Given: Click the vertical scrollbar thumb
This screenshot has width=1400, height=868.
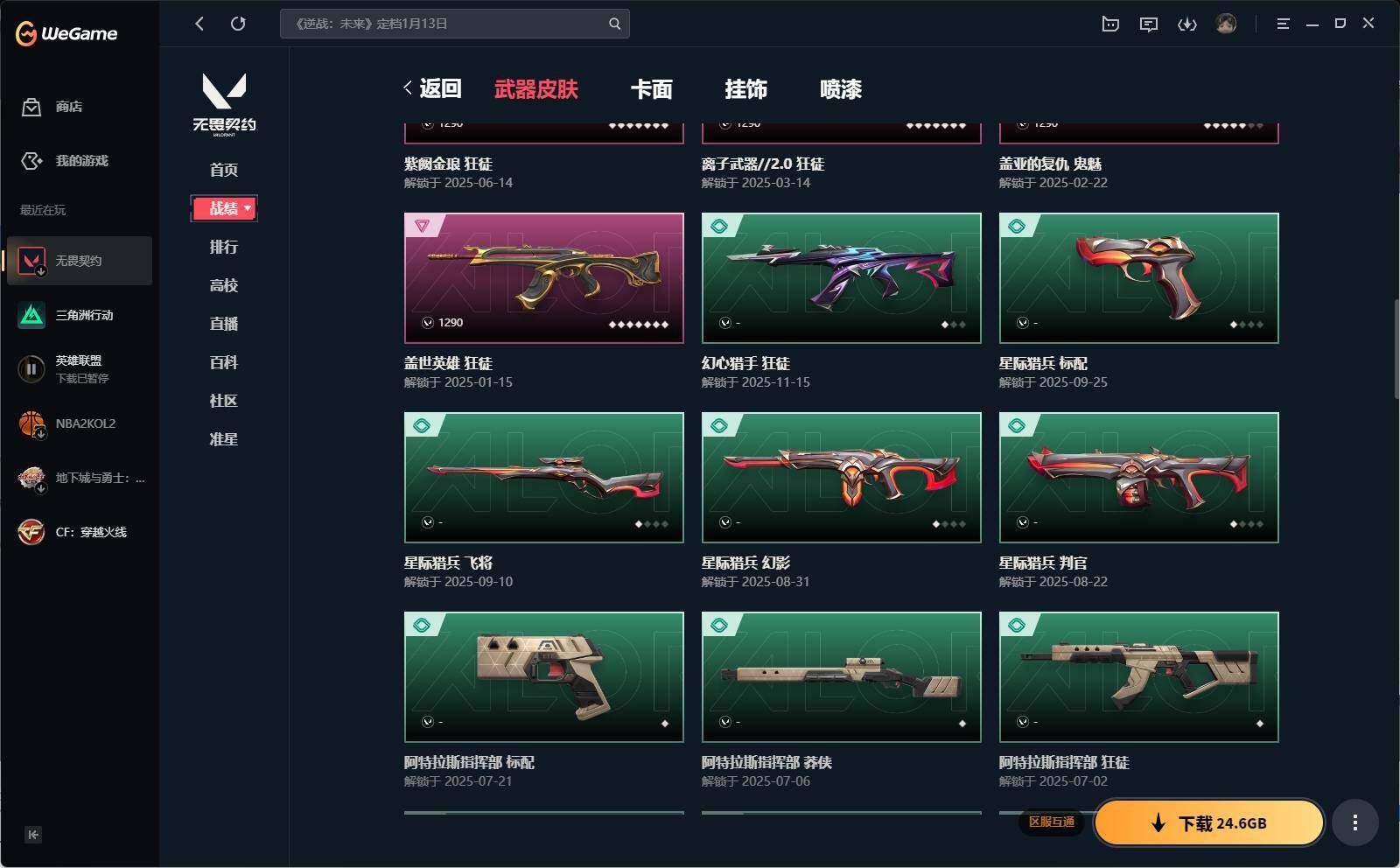Looking at the screenshot, I should click(x=1396, y=350).
